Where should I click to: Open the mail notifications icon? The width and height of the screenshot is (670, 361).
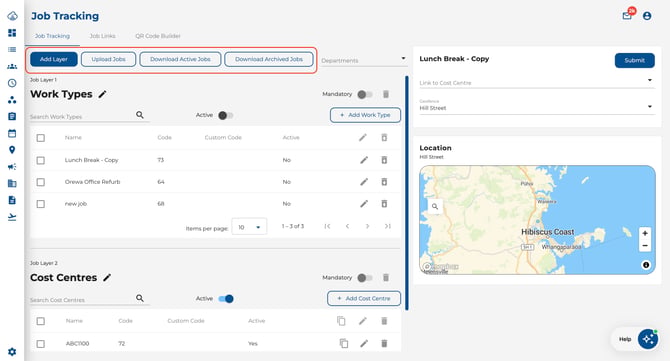pos(627,16)
